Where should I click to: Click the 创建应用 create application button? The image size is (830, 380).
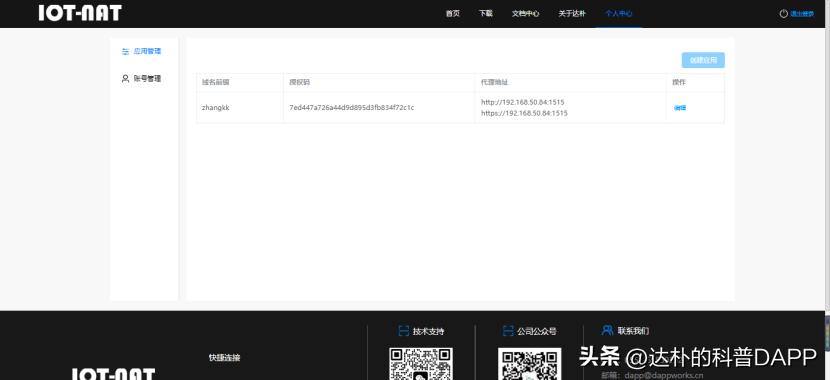coord(703,60)
